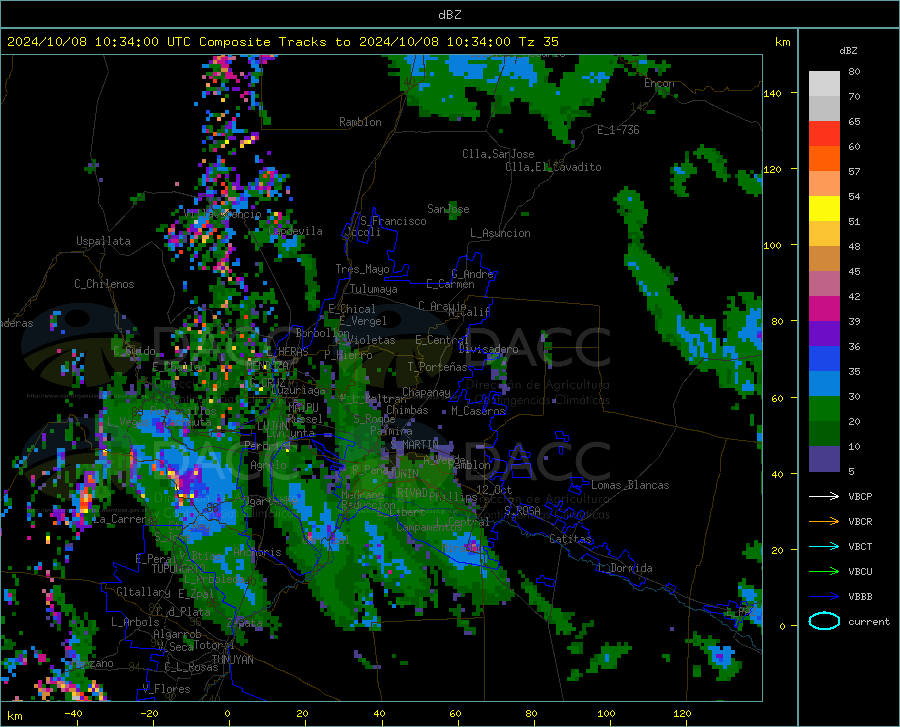Click the 'S_Francisco' map label
This screenshot has width=900, height=727.
point(393,221)
